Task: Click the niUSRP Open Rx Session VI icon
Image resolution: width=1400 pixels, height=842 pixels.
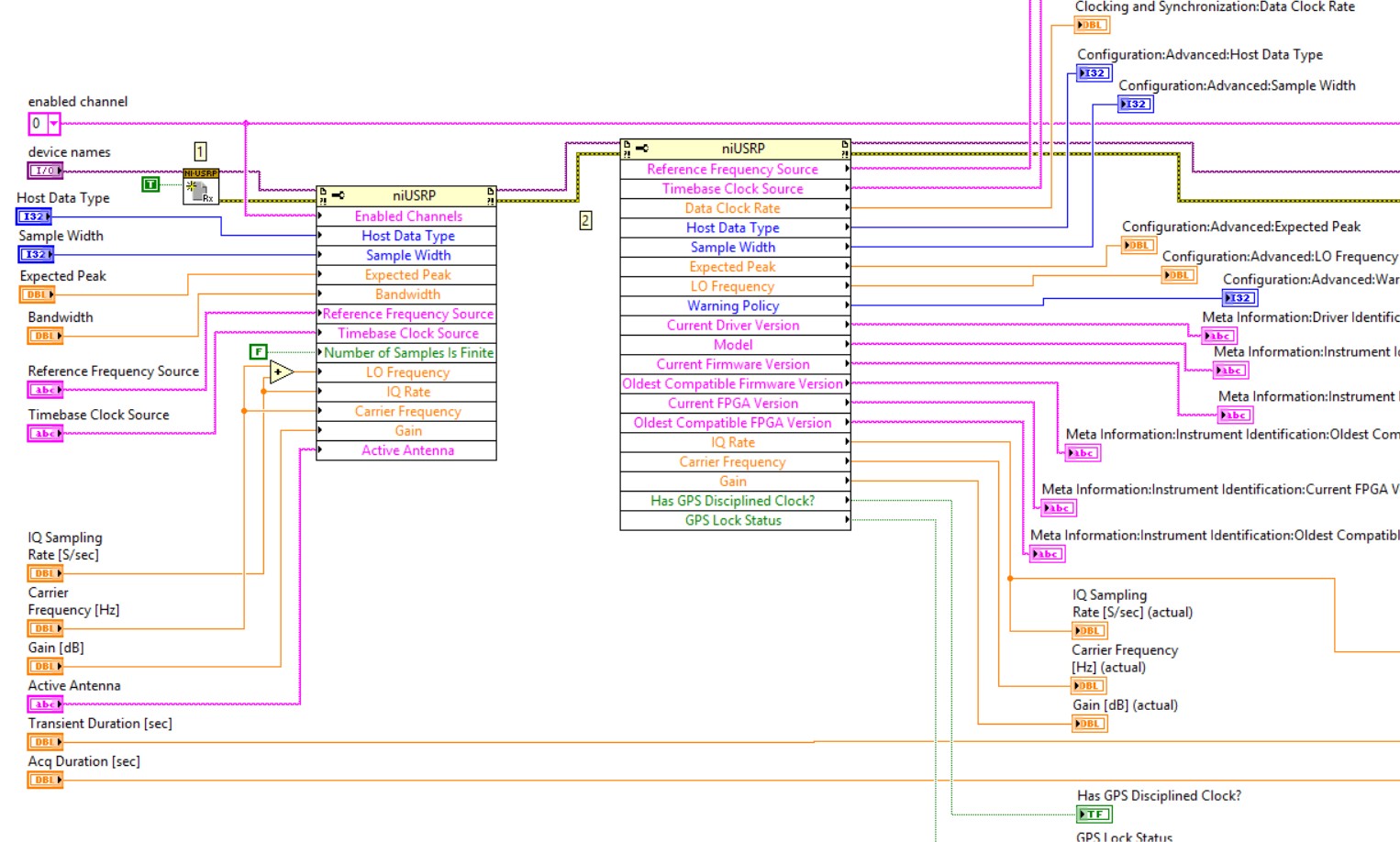Action: pyautogui.click(x=201, y=186)
